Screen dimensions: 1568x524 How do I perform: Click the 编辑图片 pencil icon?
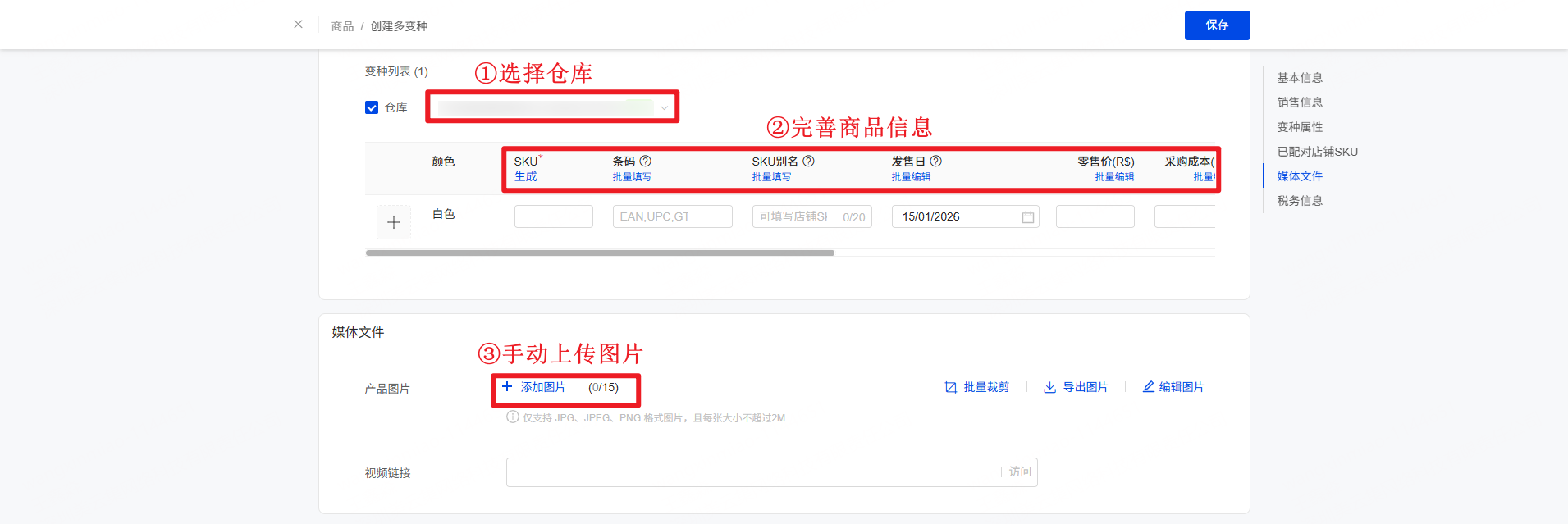click(x=1149, y=387)
